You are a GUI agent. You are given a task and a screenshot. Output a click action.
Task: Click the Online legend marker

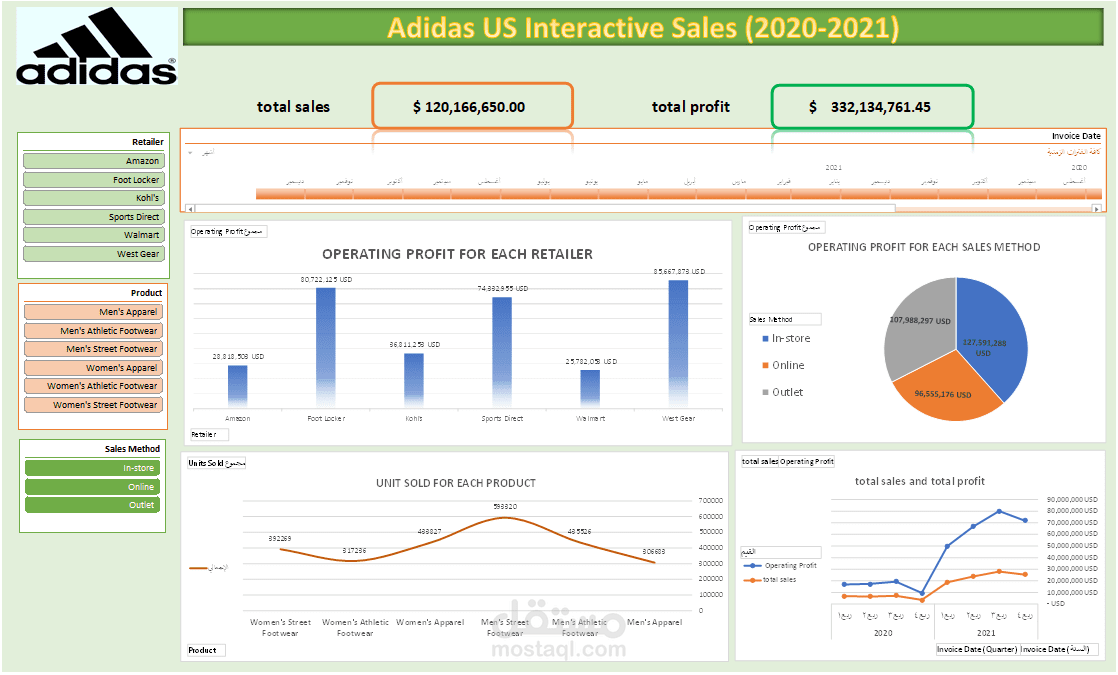[x=766, y=366]
